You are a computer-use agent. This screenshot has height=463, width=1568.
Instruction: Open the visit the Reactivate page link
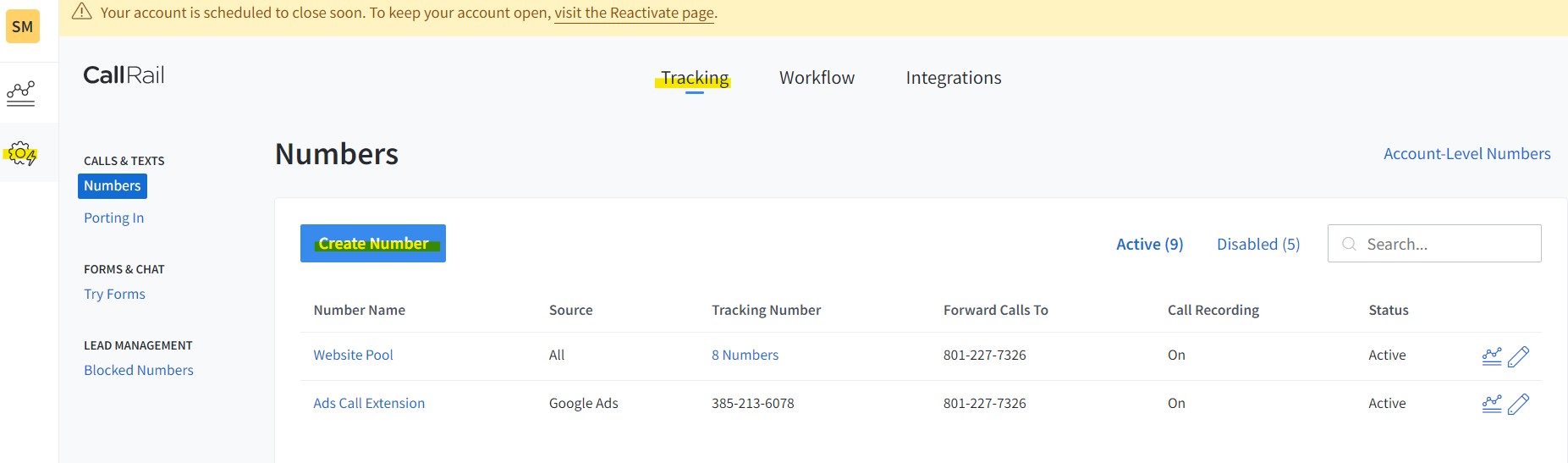point(635,13)
